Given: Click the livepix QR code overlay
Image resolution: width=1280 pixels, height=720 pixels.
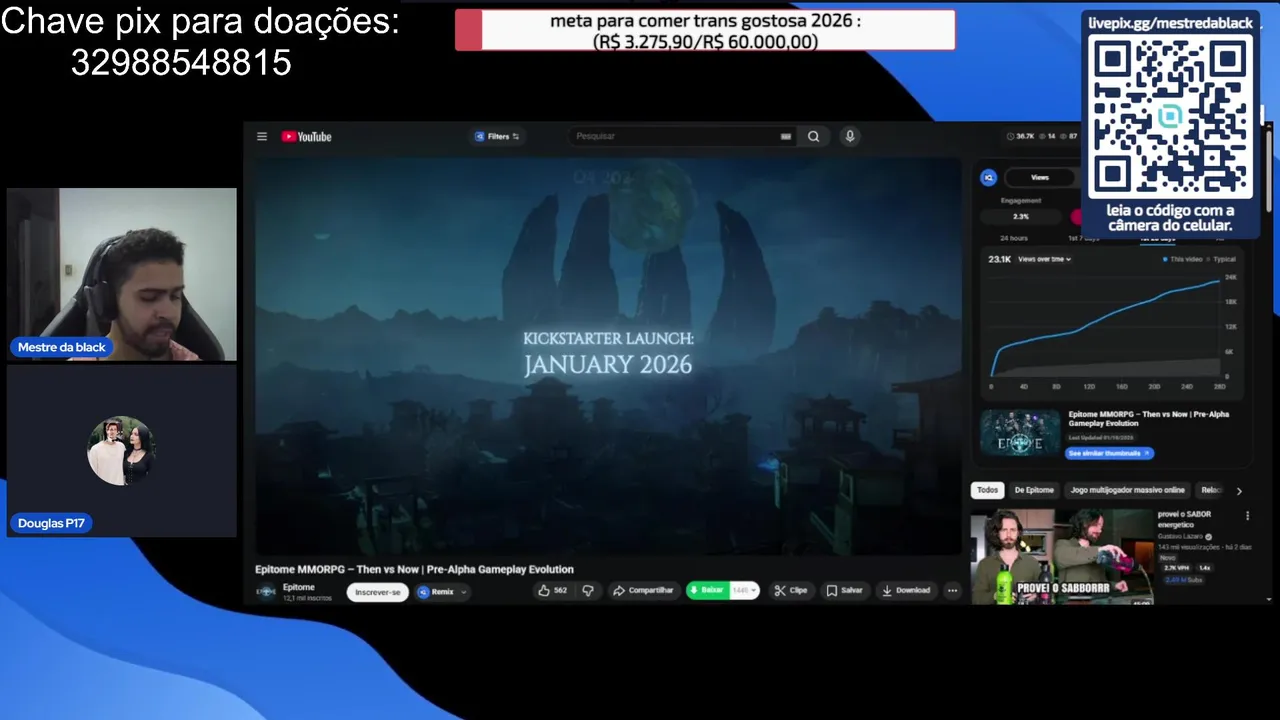Looking at the screenshot, I should click(1170, 118).
